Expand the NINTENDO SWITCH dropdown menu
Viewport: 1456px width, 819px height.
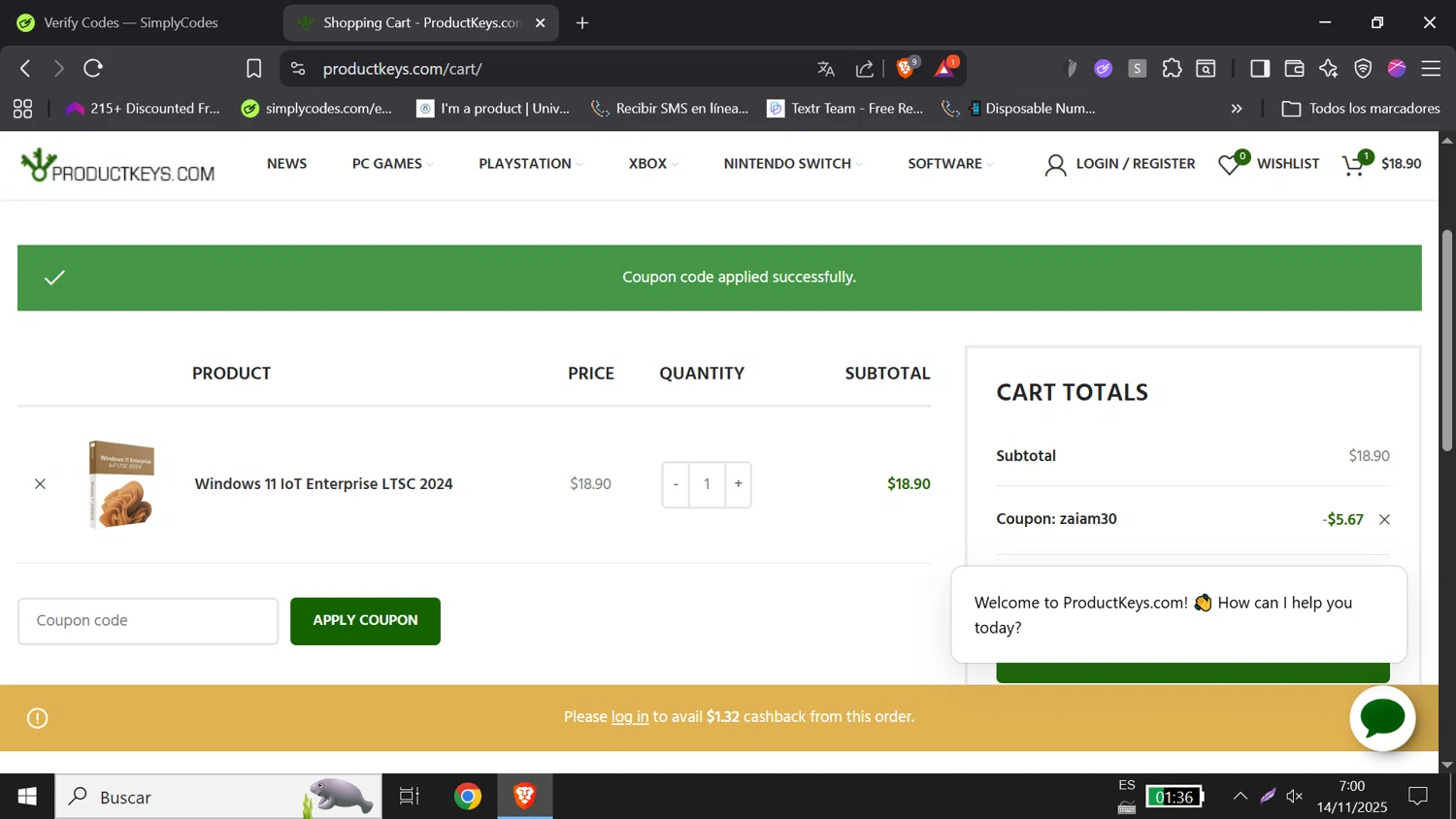(793, 163)
